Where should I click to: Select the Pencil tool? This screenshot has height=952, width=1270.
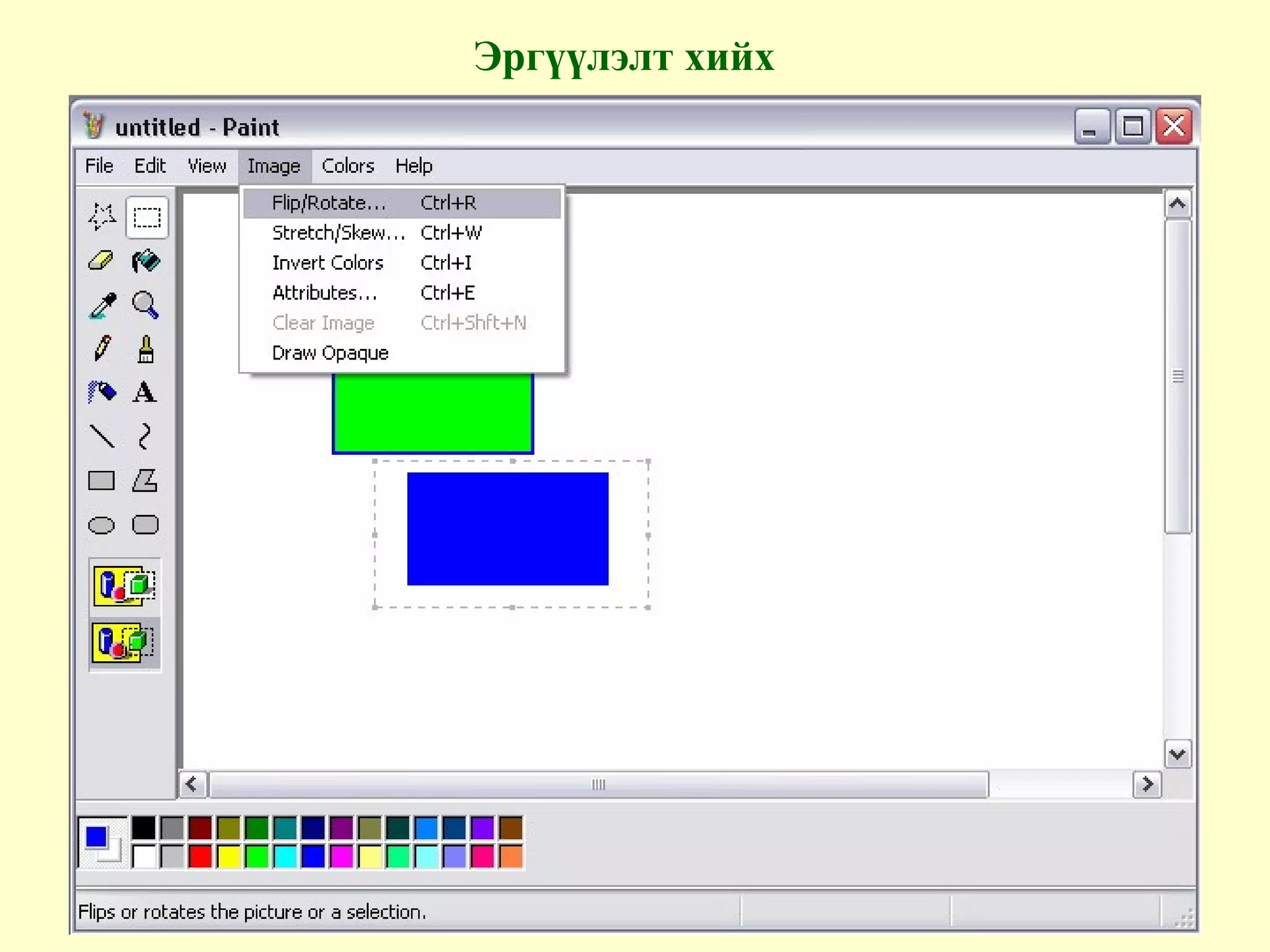click(102, 348)
